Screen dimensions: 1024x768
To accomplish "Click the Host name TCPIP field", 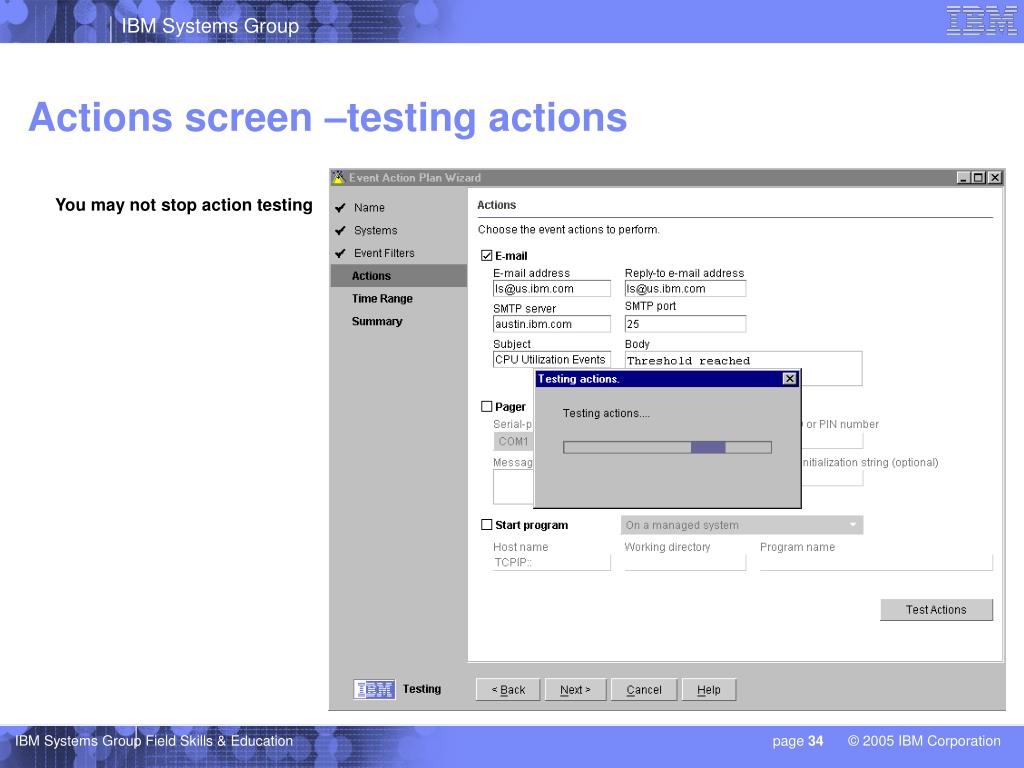I will pos(552,562).
